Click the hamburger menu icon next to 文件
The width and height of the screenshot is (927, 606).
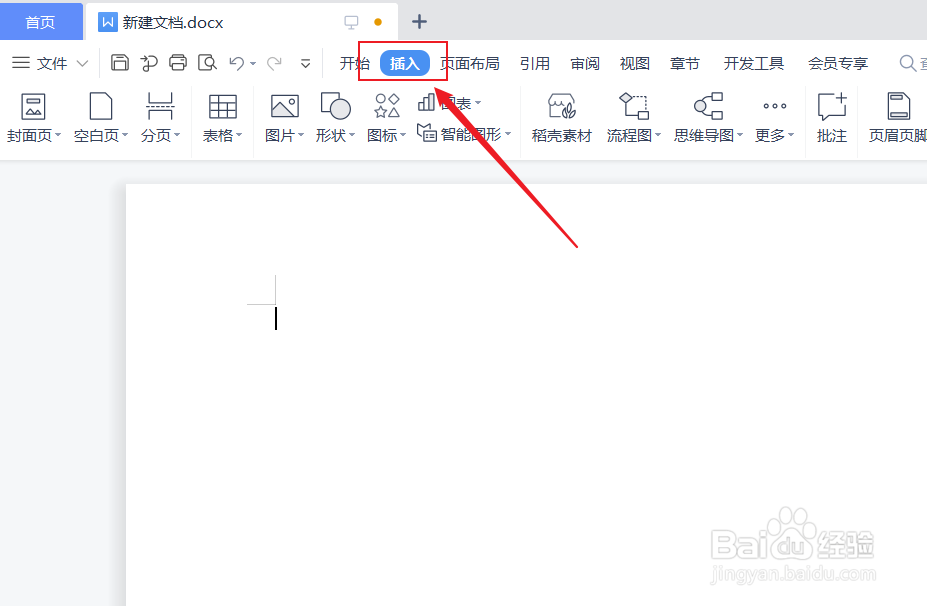click(x=21, y=63)
